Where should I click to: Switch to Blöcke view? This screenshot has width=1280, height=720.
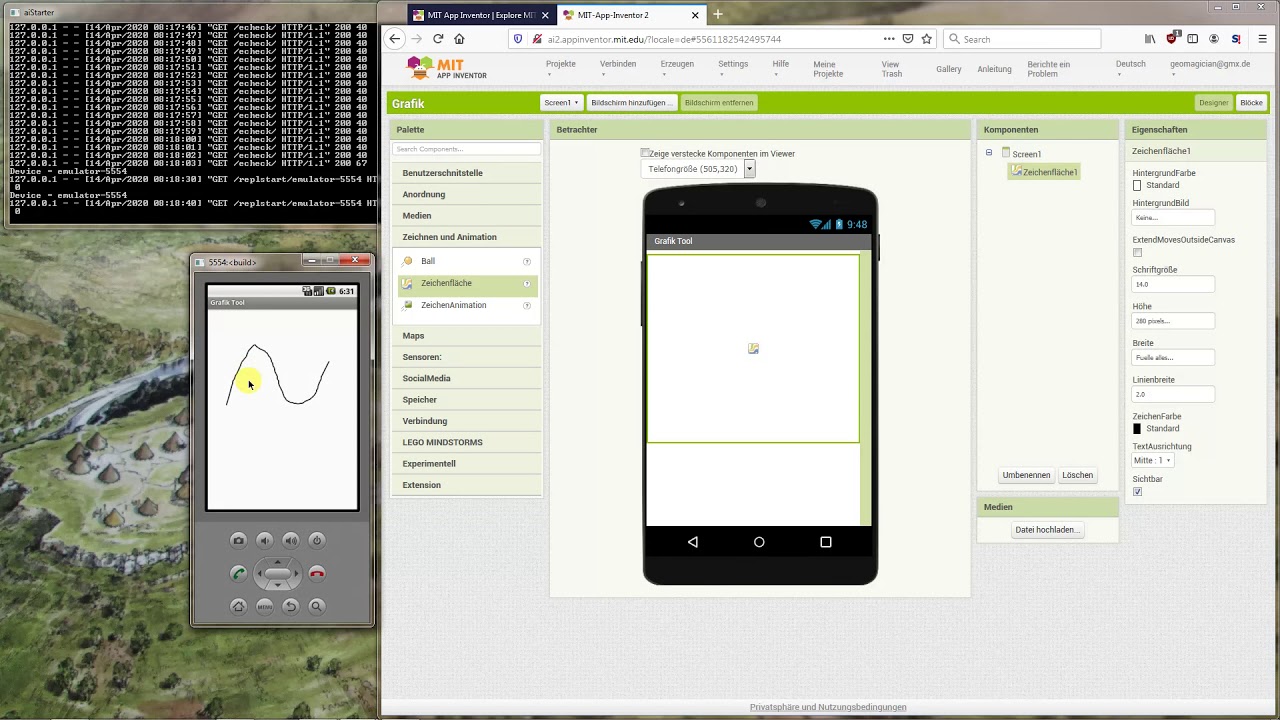point(1251,102)
